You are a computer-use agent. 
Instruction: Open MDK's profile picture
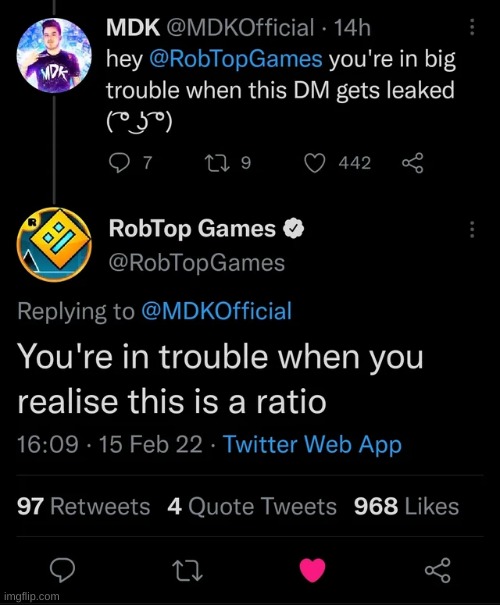point(54,56)
